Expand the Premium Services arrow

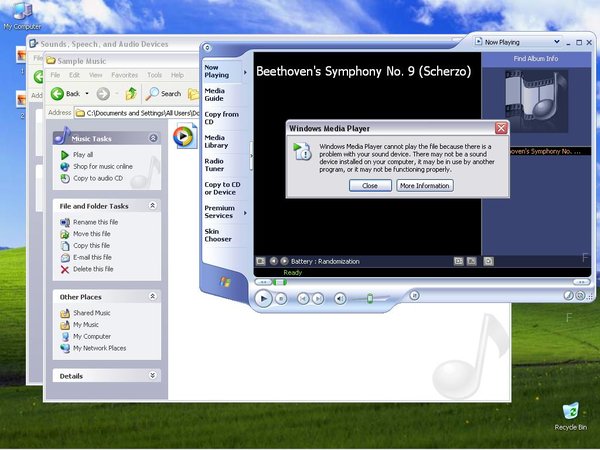click(245, 213)
